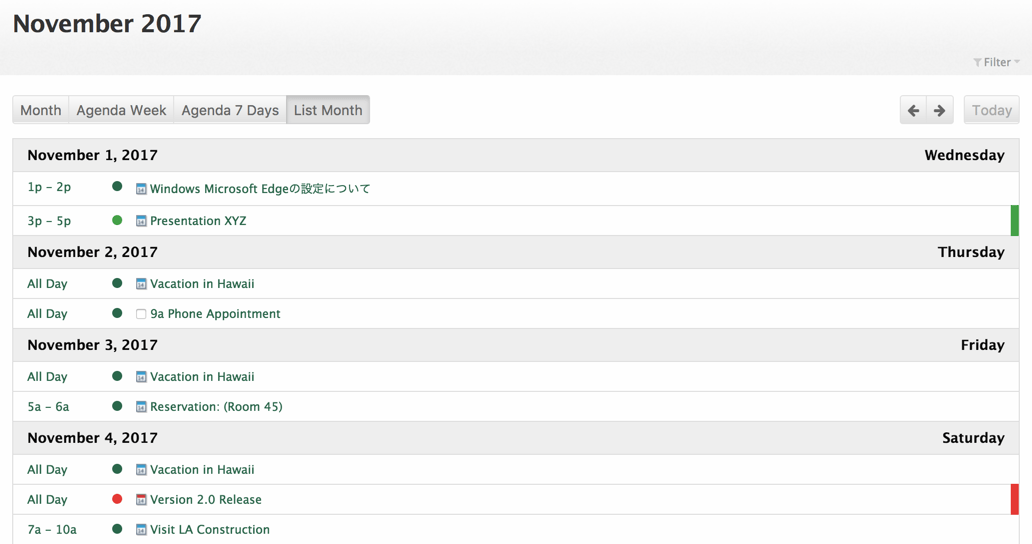This screenshot has width=1032, height=544.
Task: Click green color bar on Presentation XYZ row
Action: [x=1014, y=221]
